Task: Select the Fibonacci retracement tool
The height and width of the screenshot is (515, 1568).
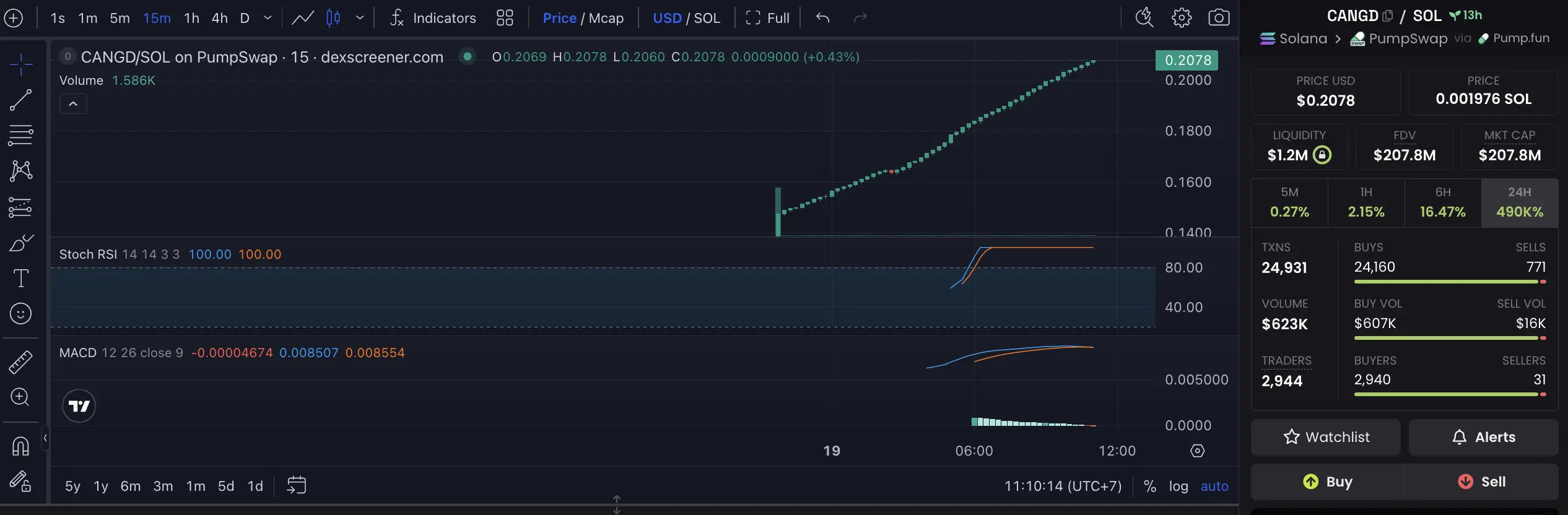Action: [x=20, y=135]
